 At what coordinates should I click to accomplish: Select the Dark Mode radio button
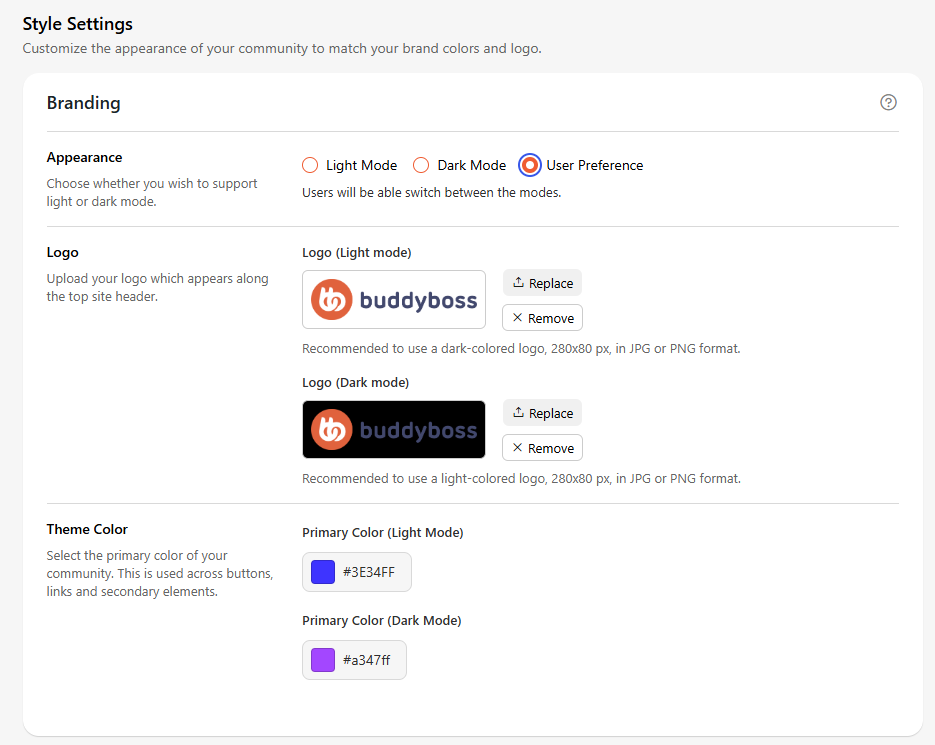click(x=421, y=165)
